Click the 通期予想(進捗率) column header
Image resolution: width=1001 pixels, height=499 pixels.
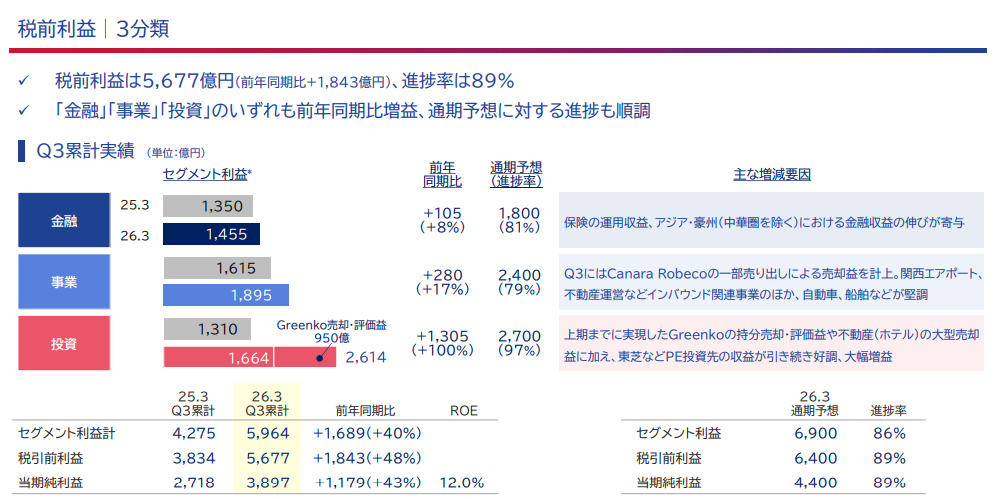tap(516, 174)
